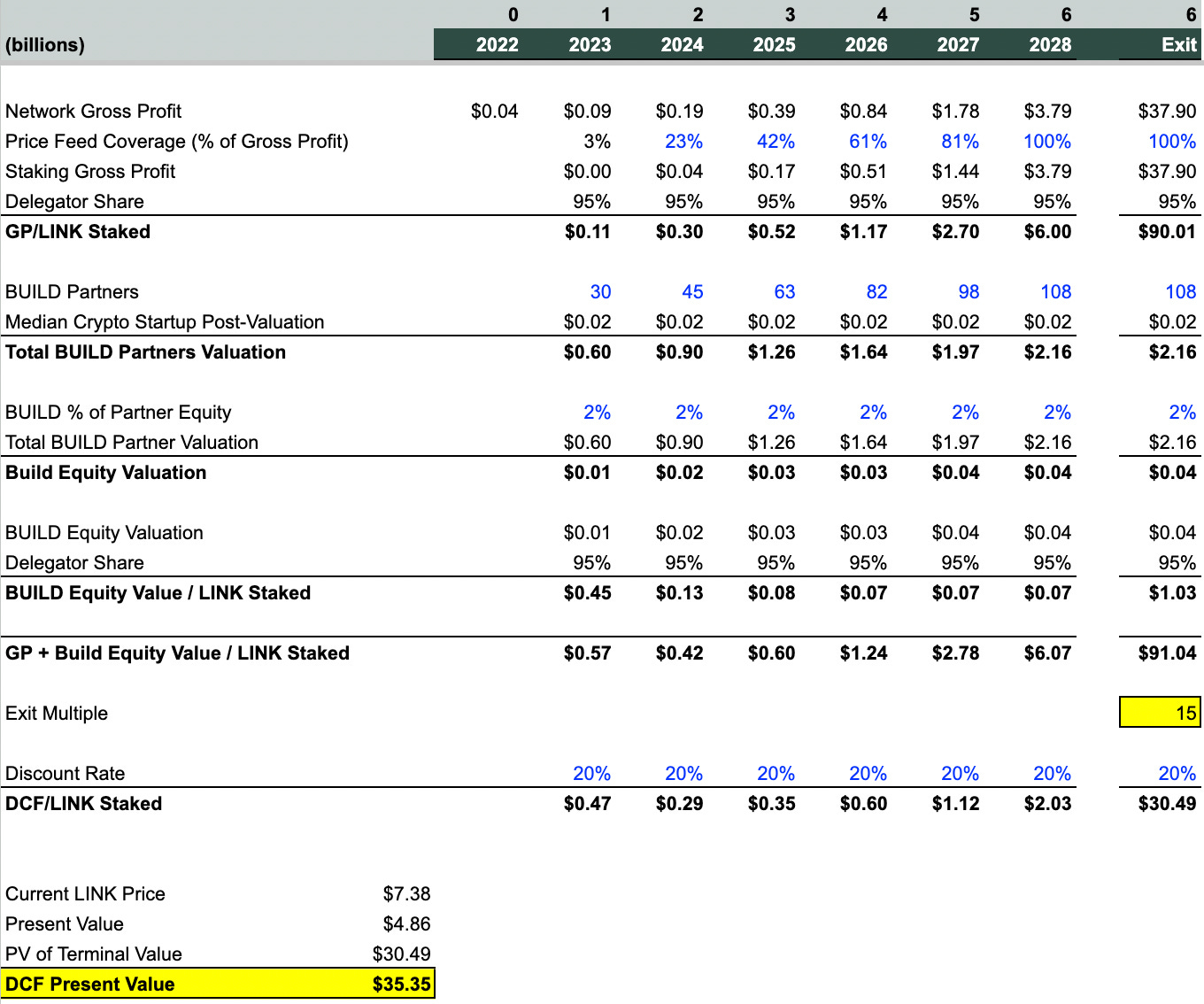This screenshot has width=1204, height=1004.
Task: Click the 23% Price Feed Coverage cell
Action: click(x=683, y=141)
